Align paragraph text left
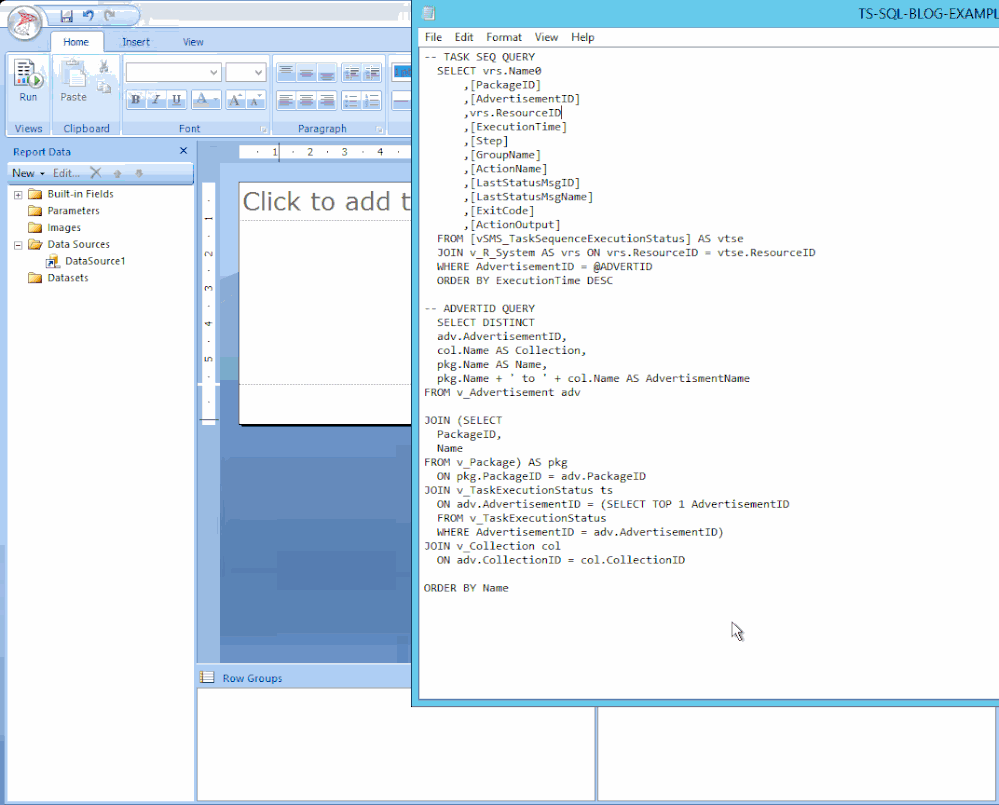This screenshot has width=999, height=805. pyautogui.click(x=286, y=100)
